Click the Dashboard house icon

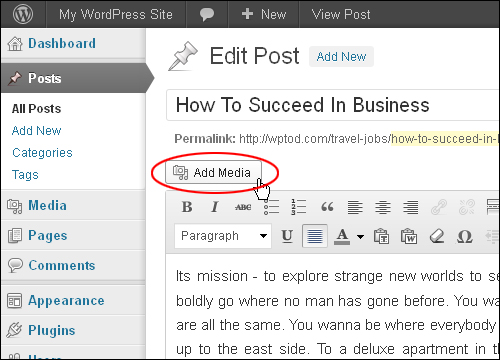tap(15, 44)
